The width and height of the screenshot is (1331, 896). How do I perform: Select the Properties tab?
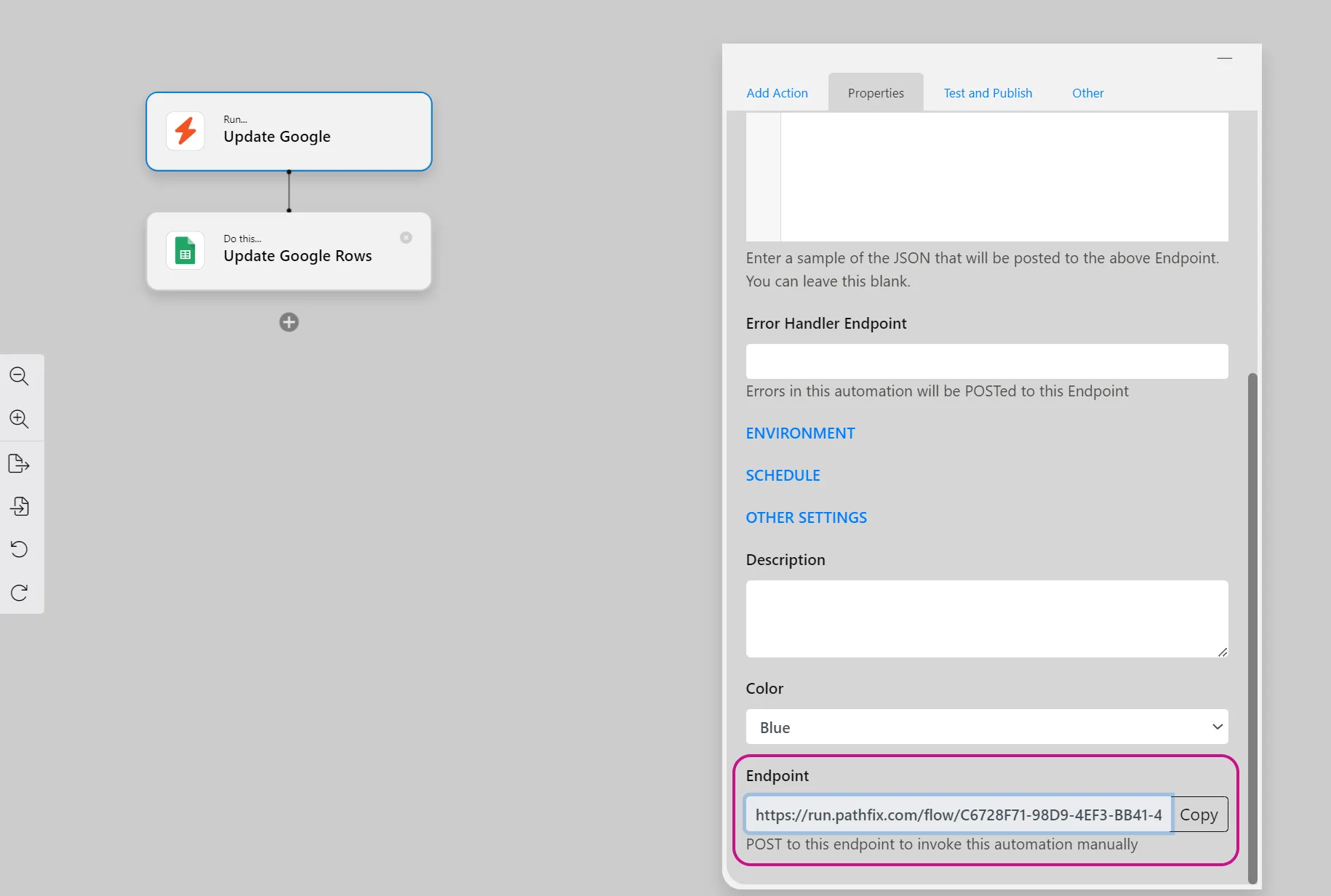click(x=876, y=93)
